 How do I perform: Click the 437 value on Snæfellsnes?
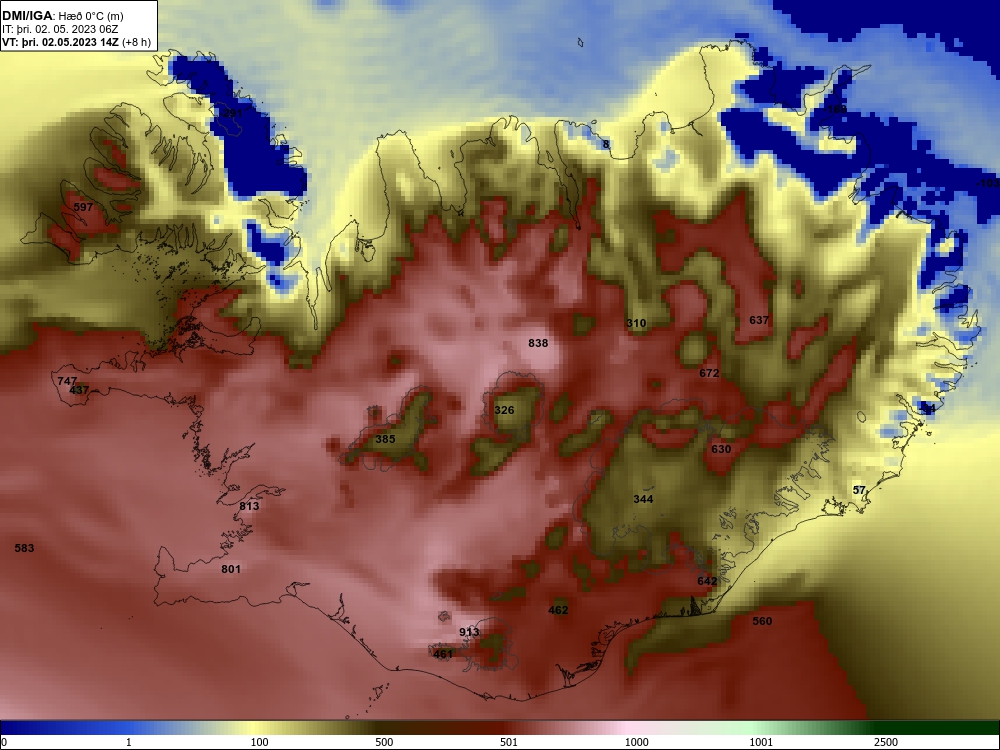(x=79, y=390)
